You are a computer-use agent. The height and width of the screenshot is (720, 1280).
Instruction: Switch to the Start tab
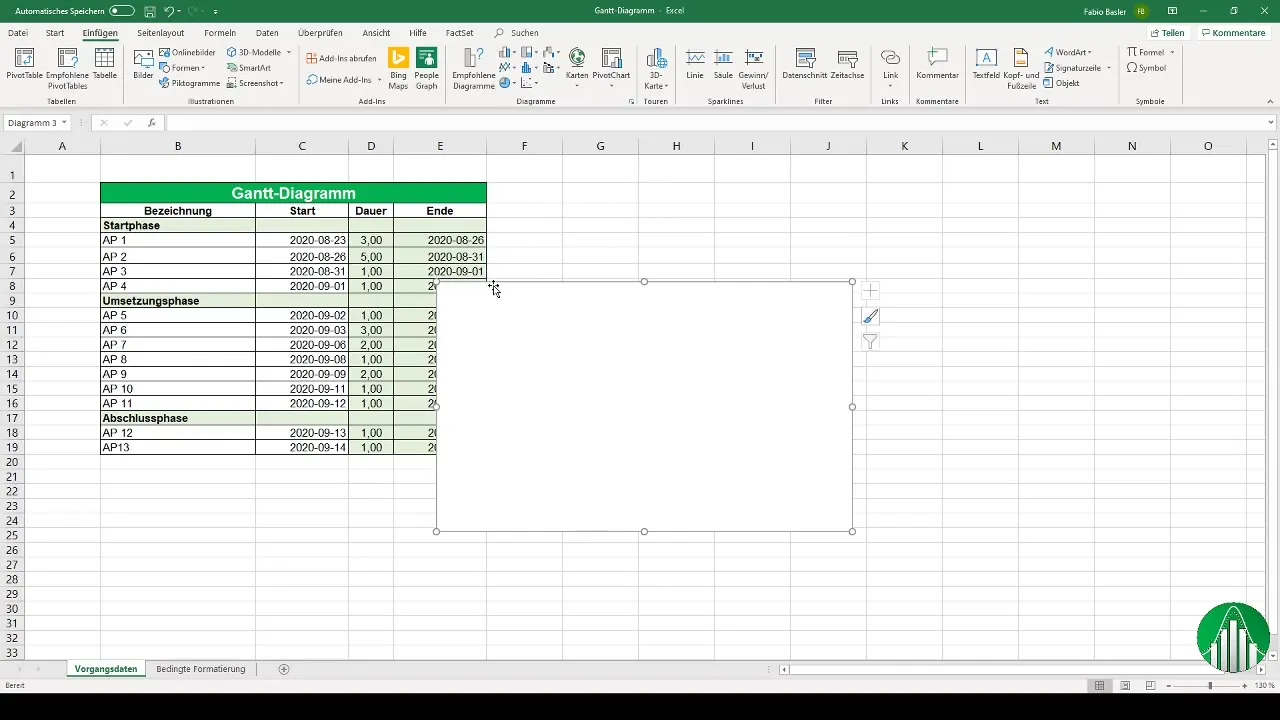[x=55, y=33]
